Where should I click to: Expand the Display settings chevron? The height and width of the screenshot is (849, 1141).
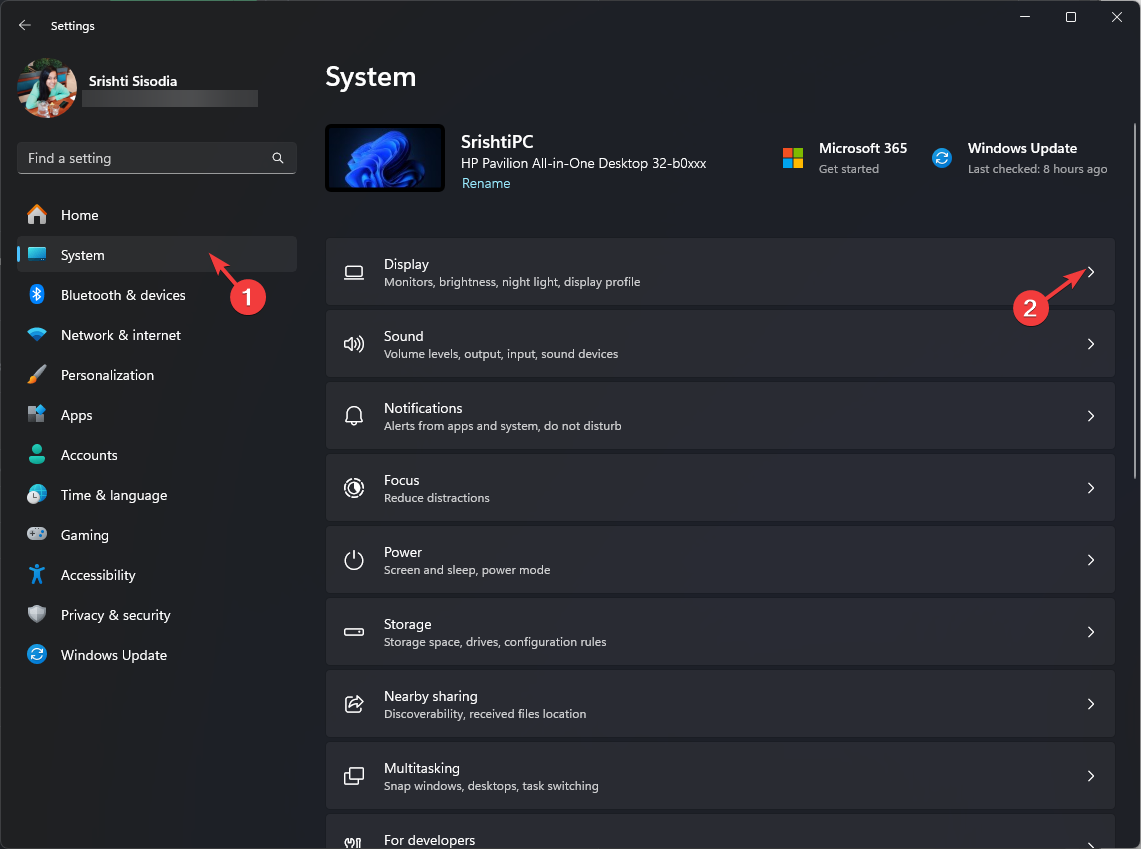pos(1091,272)
